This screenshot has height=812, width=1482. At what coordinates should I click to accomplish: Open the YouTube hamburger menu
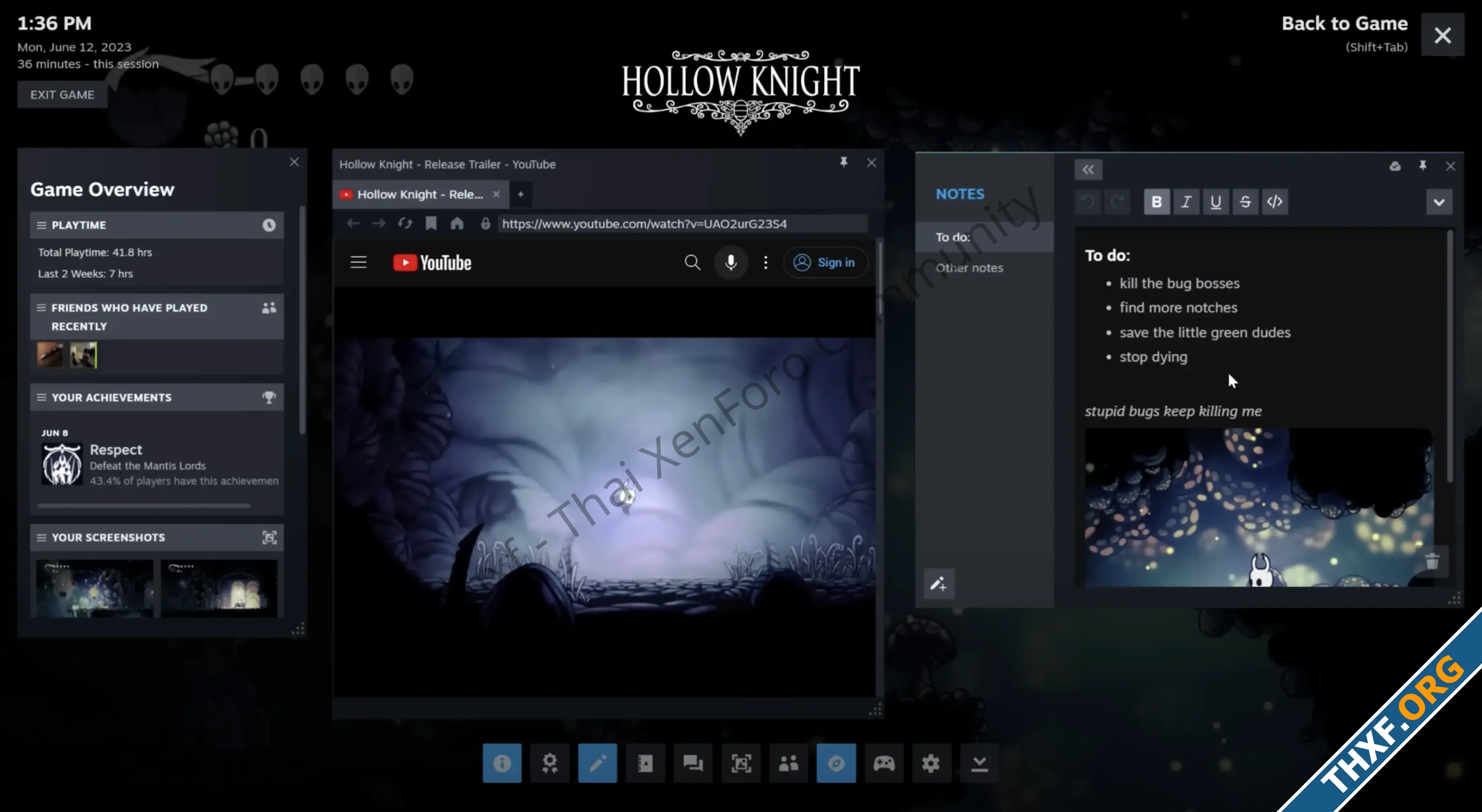coord(359,263)
